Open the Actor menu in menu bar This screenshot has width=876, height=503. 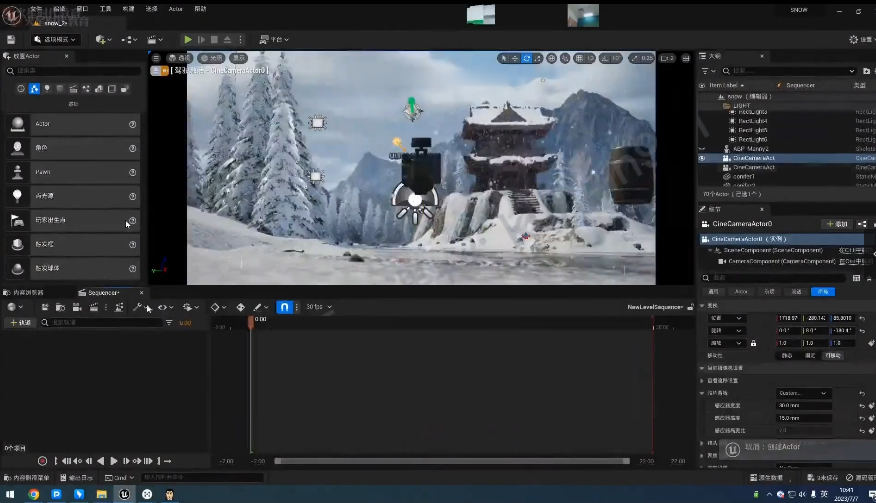(175, 8)
